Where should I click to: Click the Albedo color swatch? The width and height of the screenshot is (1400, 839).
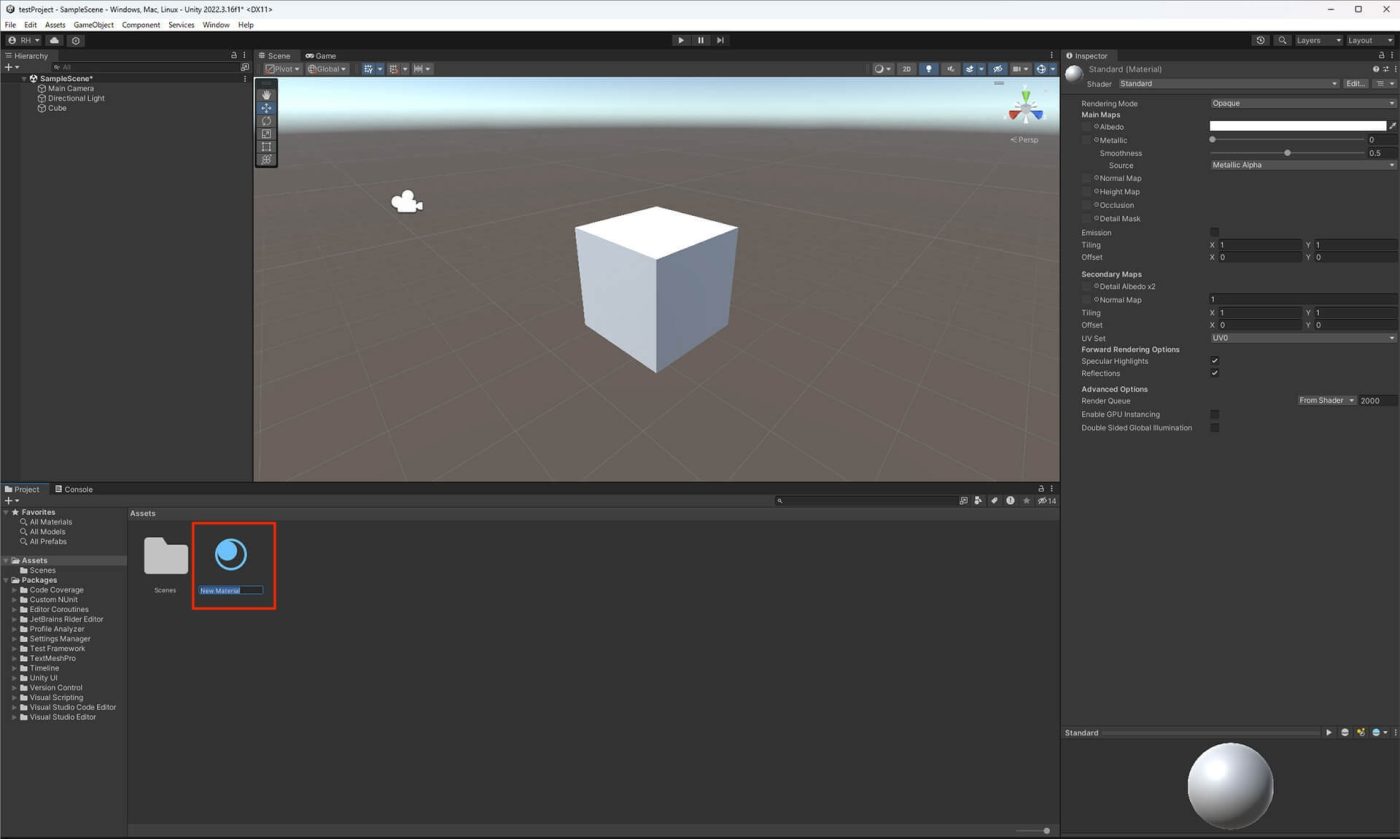pyautogui.click(x=1298, y=127)
